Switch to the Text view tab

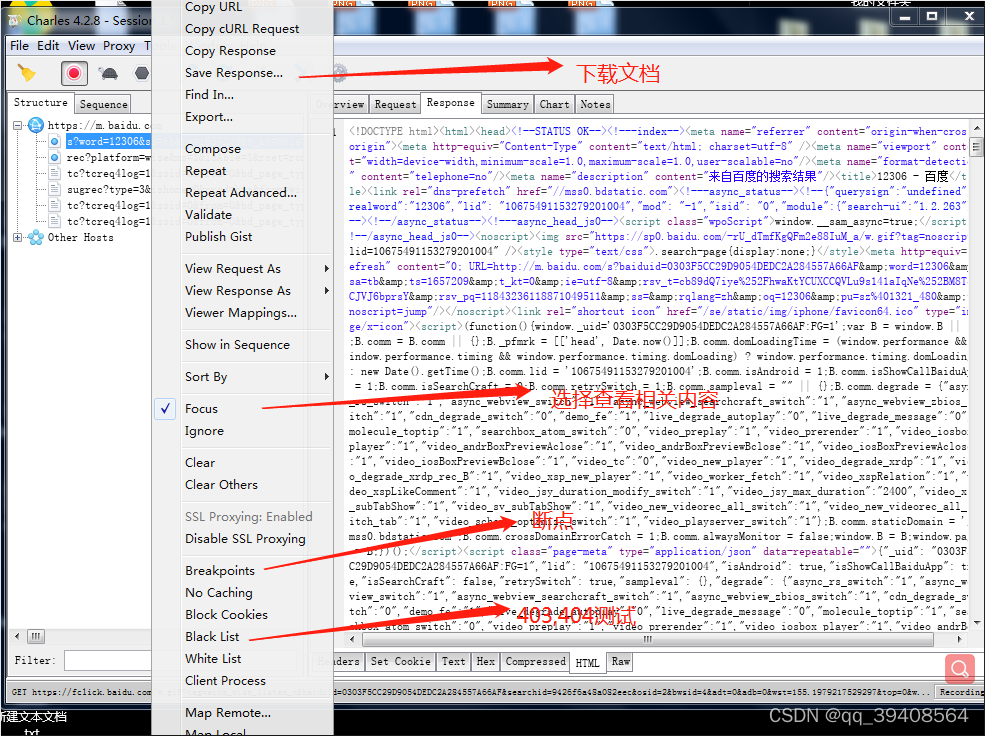[453, 661]
